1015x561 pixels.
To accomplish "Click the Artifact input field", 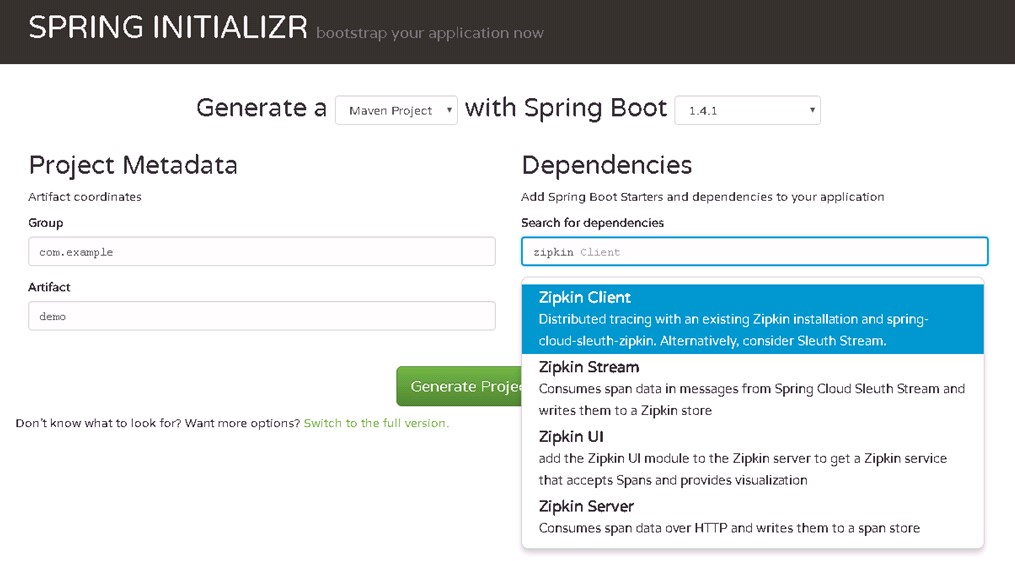I will [262, 316].
